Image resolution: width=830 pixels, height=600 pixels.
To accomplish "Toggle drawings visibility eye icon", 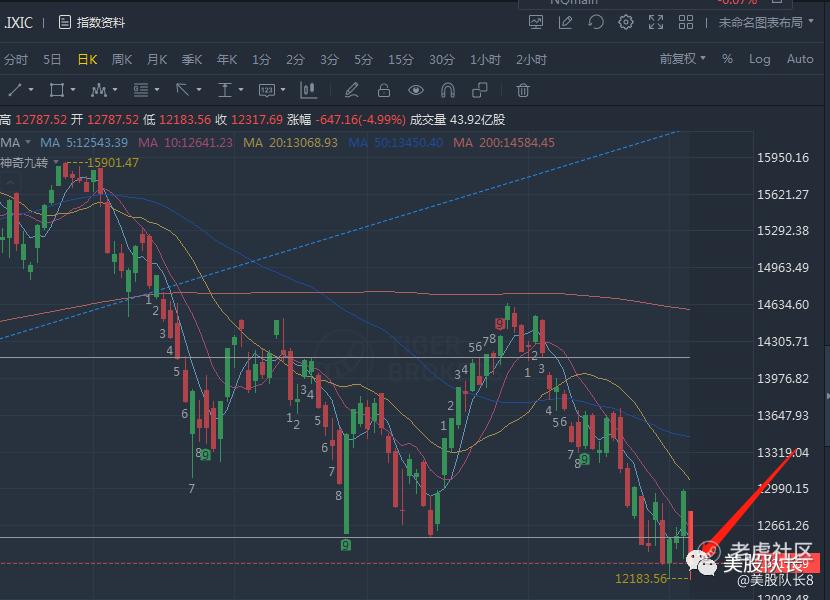I will 416,91.
